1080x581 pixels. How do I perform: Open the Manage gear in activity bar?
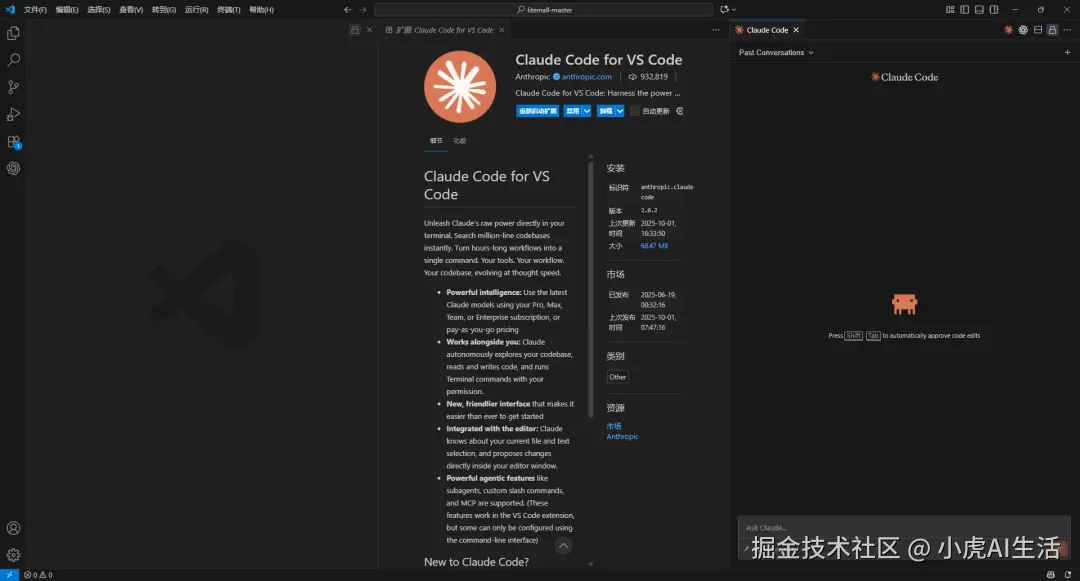coord(13,555)
